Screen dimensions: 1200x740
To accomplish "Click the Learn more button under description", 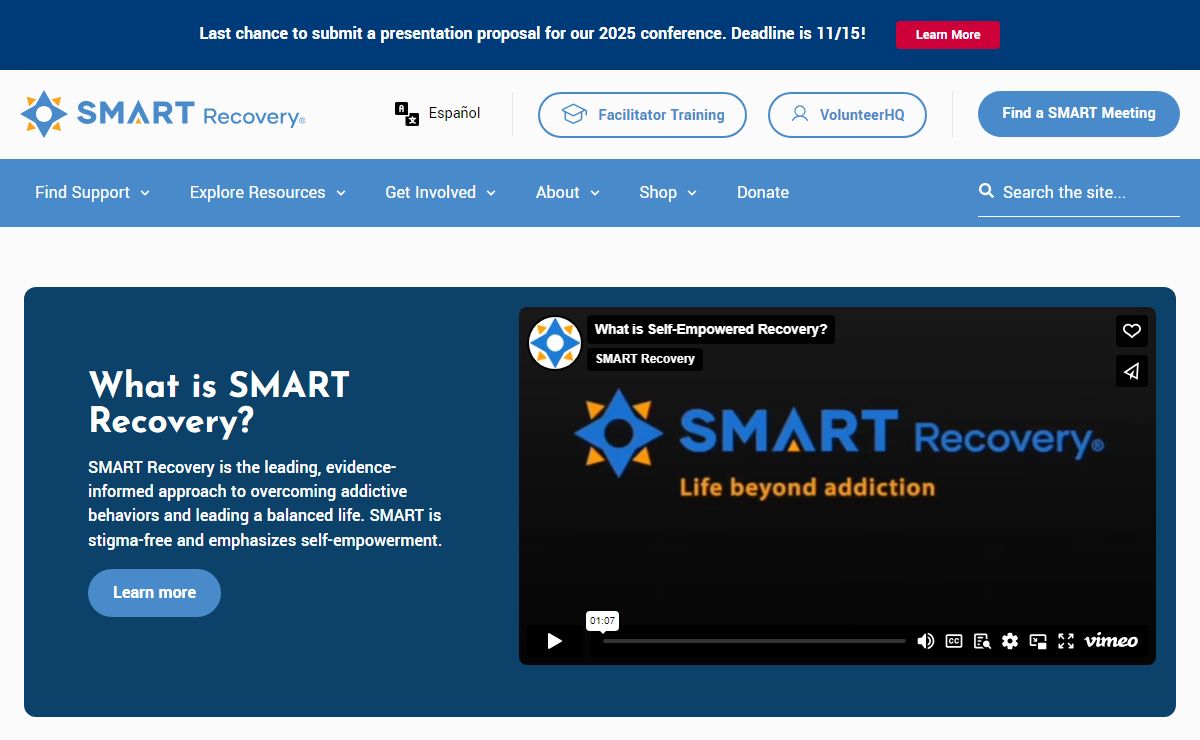I will [154, 593].
